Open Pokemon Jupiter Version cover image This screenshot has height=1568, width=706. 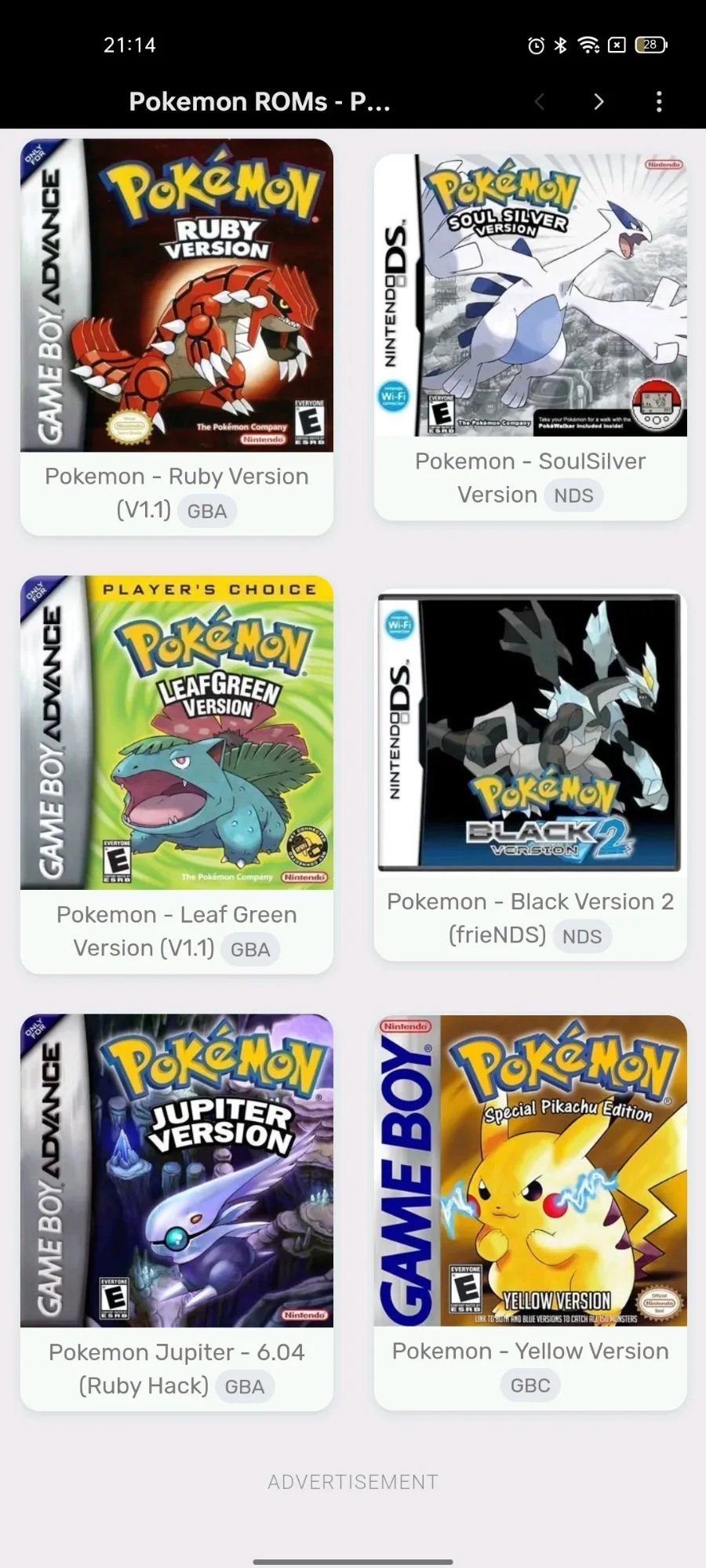(x=176, y=1171)
